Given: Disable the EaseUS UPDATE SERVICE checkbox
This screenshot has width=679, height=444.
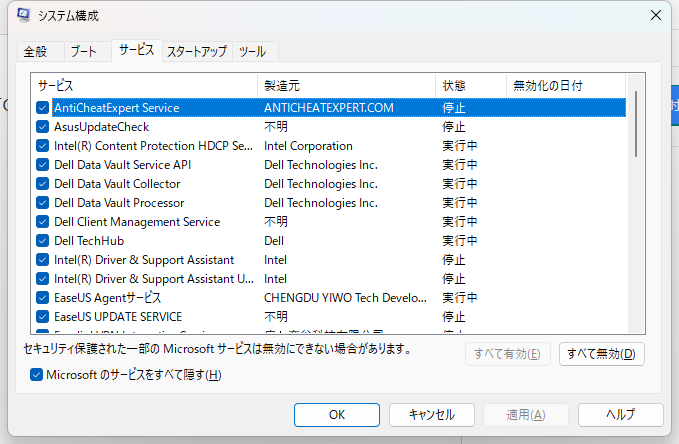Looking at the screenshot, I should pyautogui.click(x=42, y=317).
